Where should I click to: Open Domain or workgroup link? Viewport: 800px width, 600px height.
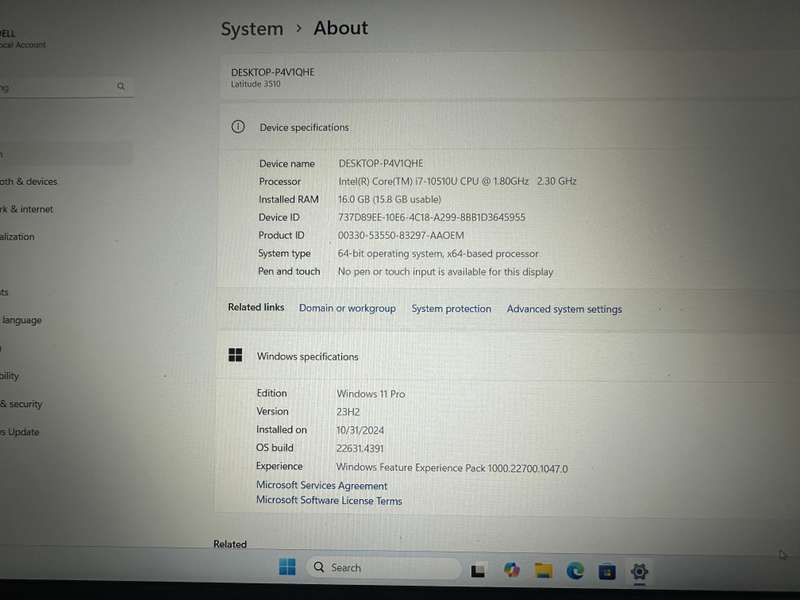(x=347, y=308)
